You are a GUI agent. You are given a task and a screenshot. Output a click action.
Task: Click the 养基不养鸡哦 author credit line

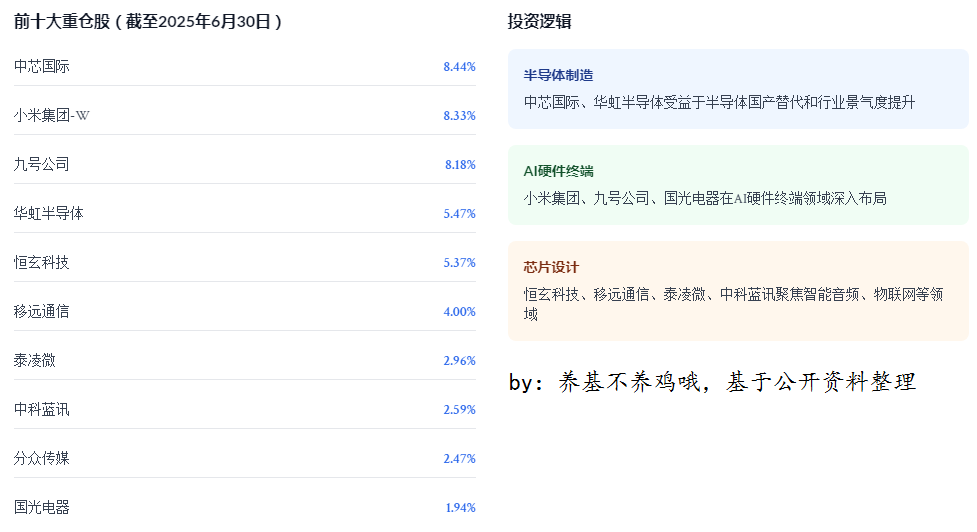point(713,382)
